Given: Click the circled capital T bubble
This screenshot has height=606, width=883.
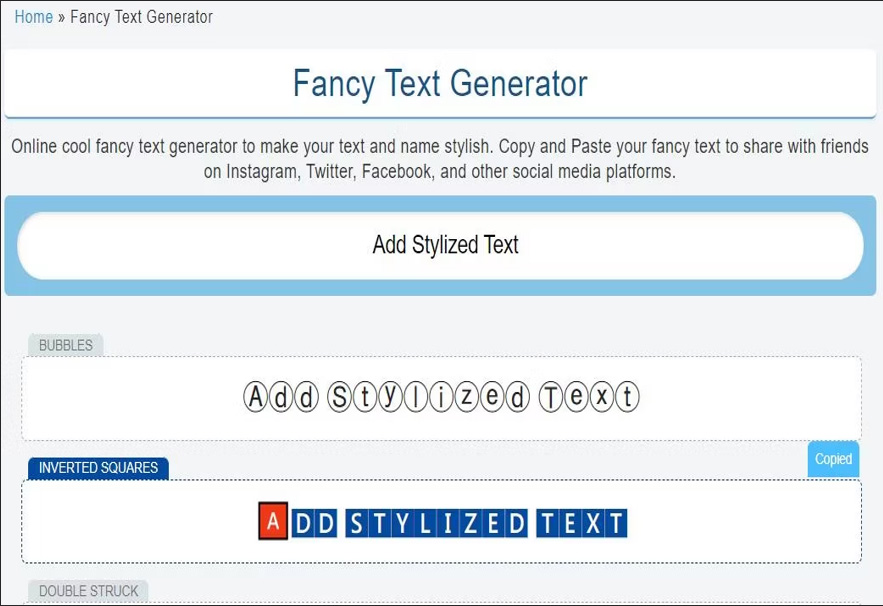Looking at the screenshot, I should click(551, 396).
